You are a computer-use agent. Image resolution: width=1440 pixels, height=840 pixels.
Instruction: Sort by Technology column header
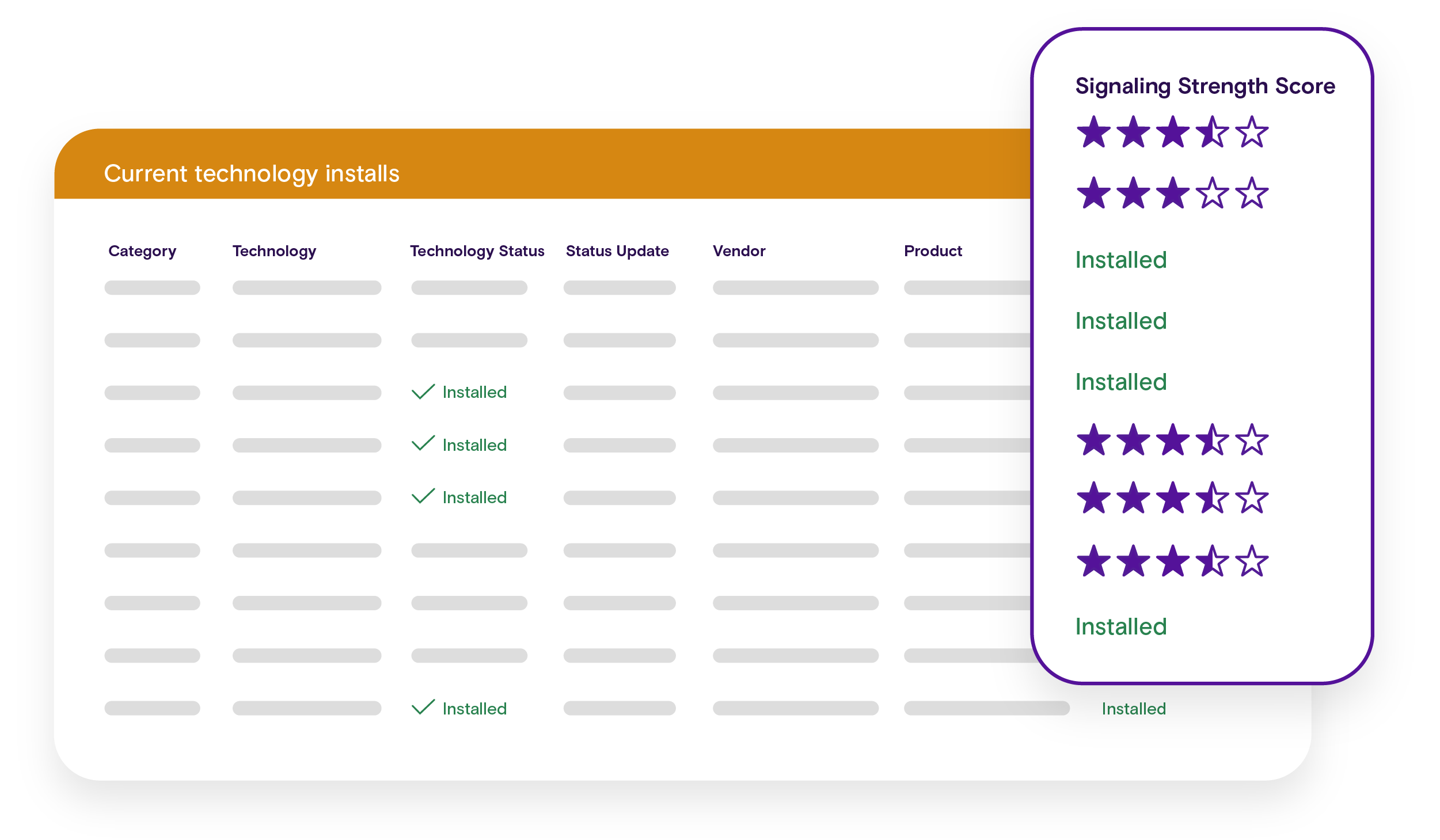274,252
